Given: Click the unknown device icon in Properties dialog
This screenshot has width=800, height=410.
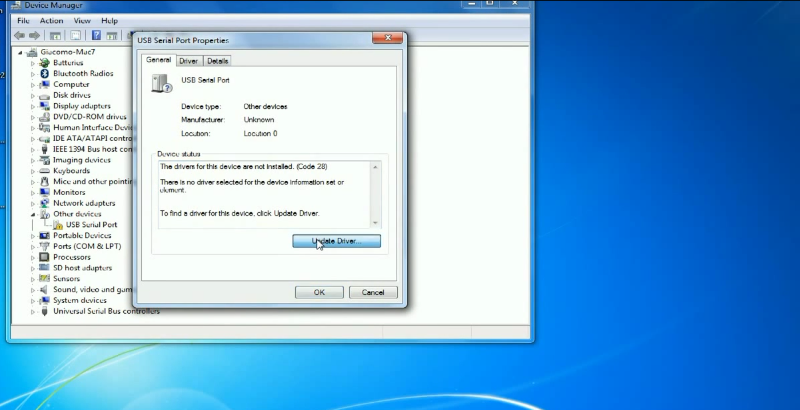Looking at the screenshot, I should point(162,83).
